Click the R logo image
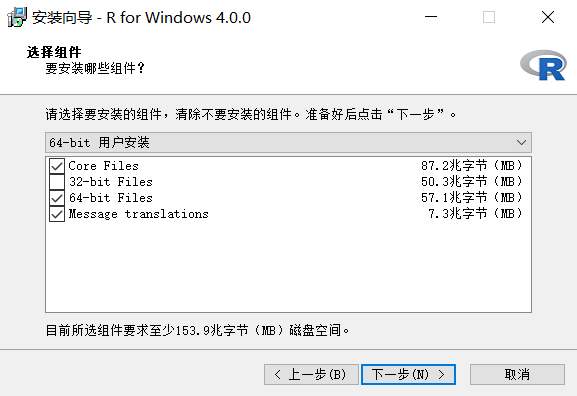Screen dimensions: 577x396 point(543,65)
